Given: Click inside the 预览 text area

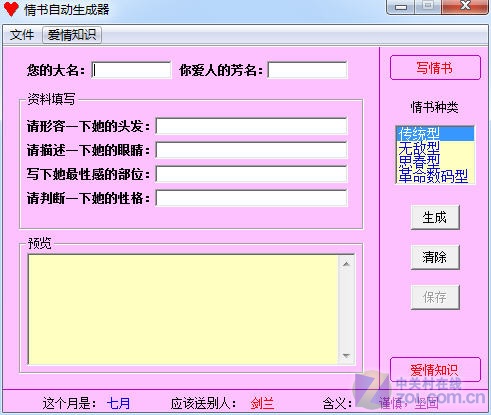Looking at the screenshot, I should coord(183,309).
